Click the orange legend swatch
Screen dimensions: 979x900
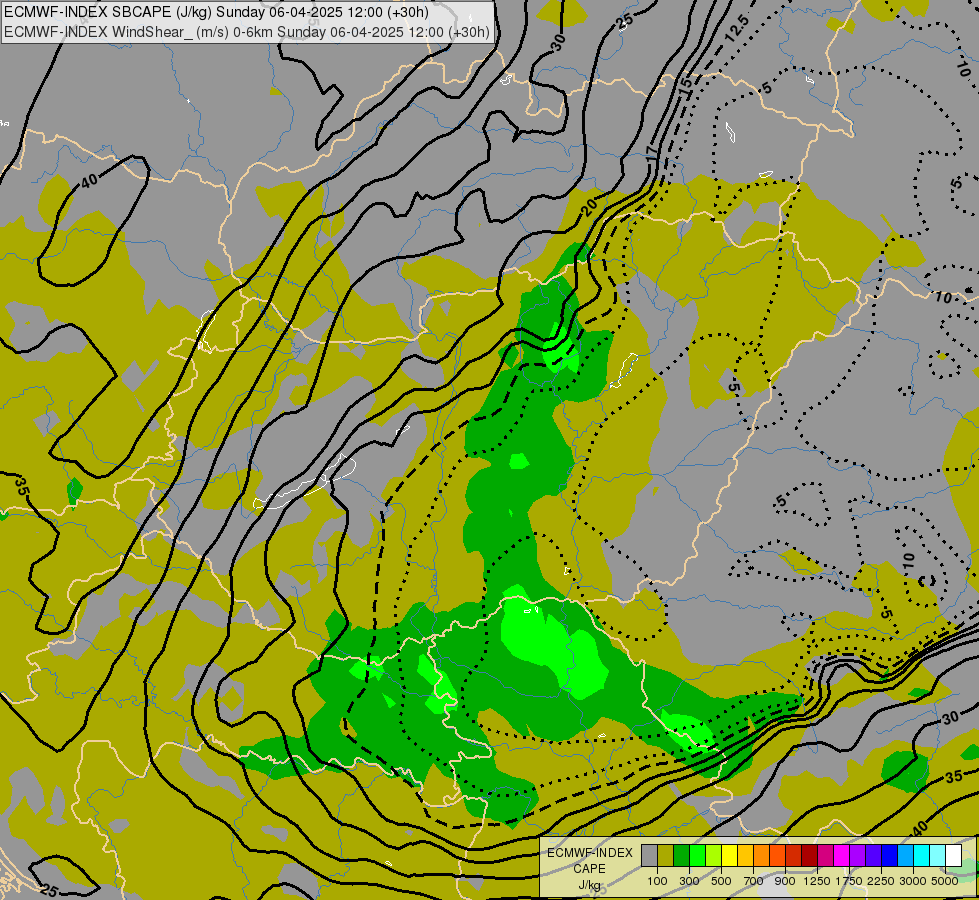[x=761, y=855]
